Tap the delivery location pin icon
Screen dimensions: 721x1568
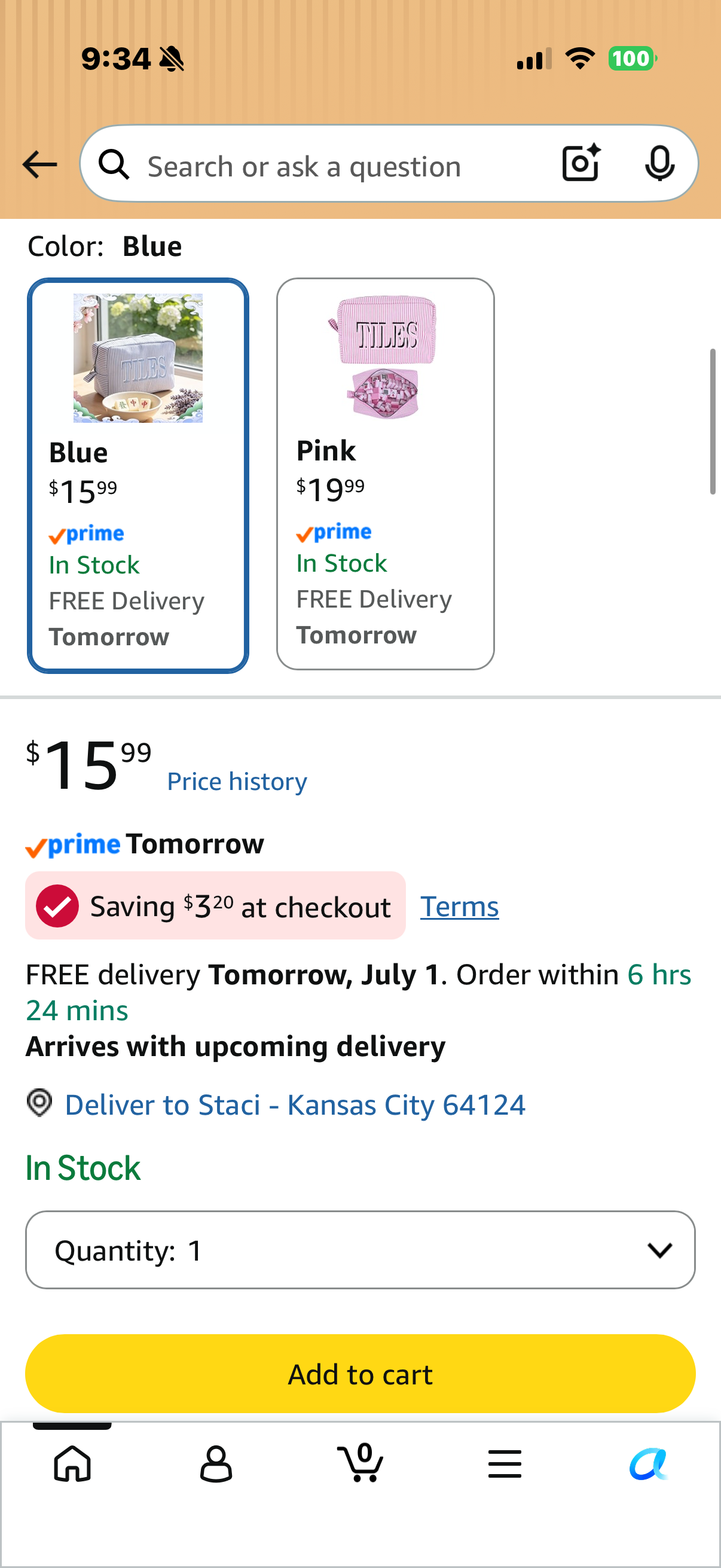(x=39, y=1103)
